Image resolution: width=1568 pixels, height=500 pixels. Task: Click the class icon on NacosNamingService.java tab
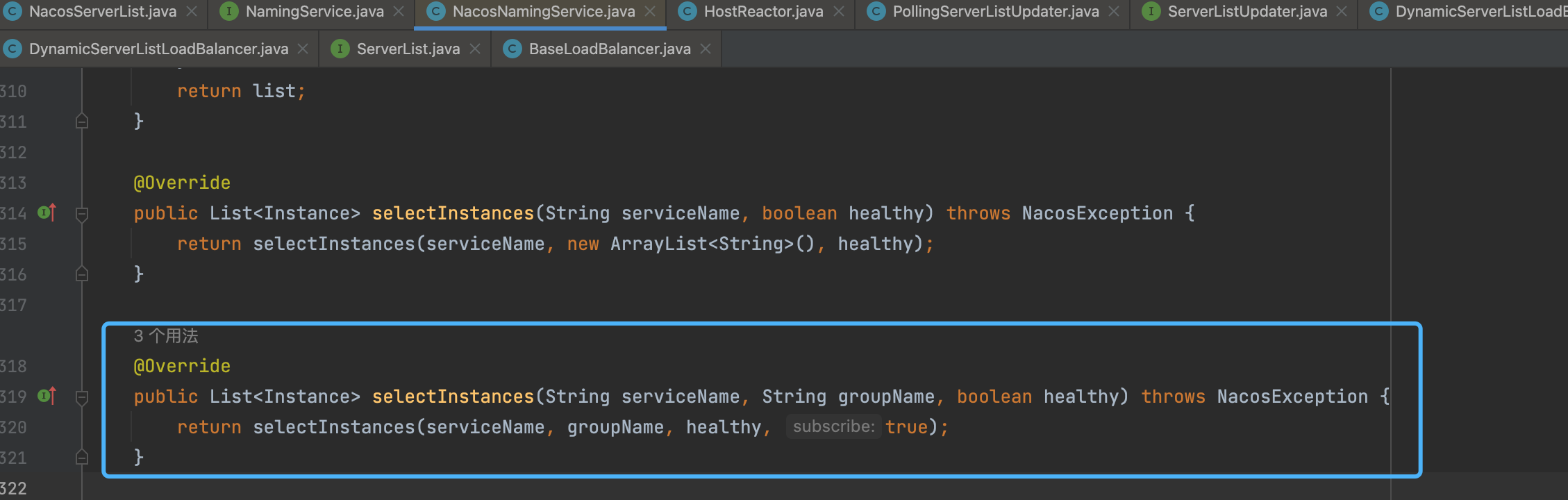[x=435, y=12]
